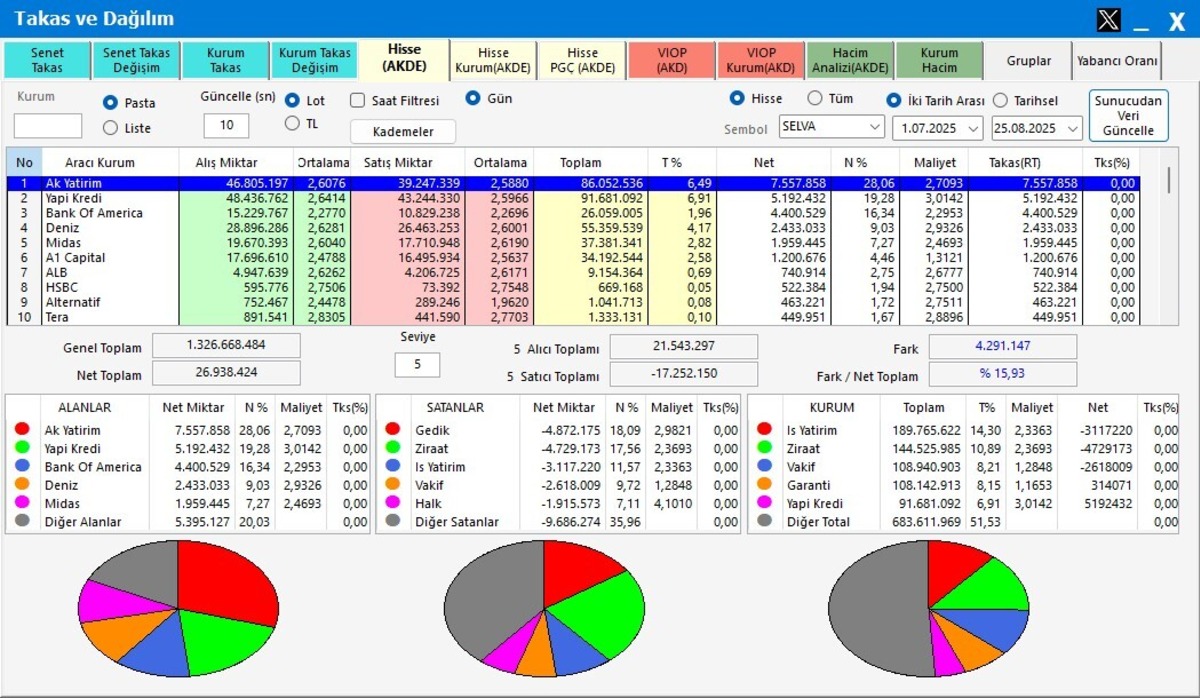The image size is (1200, 698).
Task: Select the Ziraat row in SATANLAR list
Action: [x=560, y=449]
